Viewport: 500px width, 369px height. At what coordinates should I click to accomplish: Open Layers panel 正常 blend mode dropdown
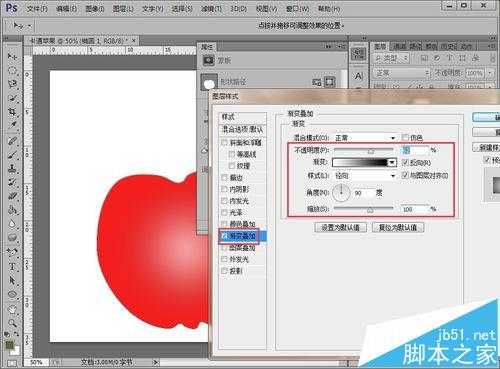tap(402, 72)
